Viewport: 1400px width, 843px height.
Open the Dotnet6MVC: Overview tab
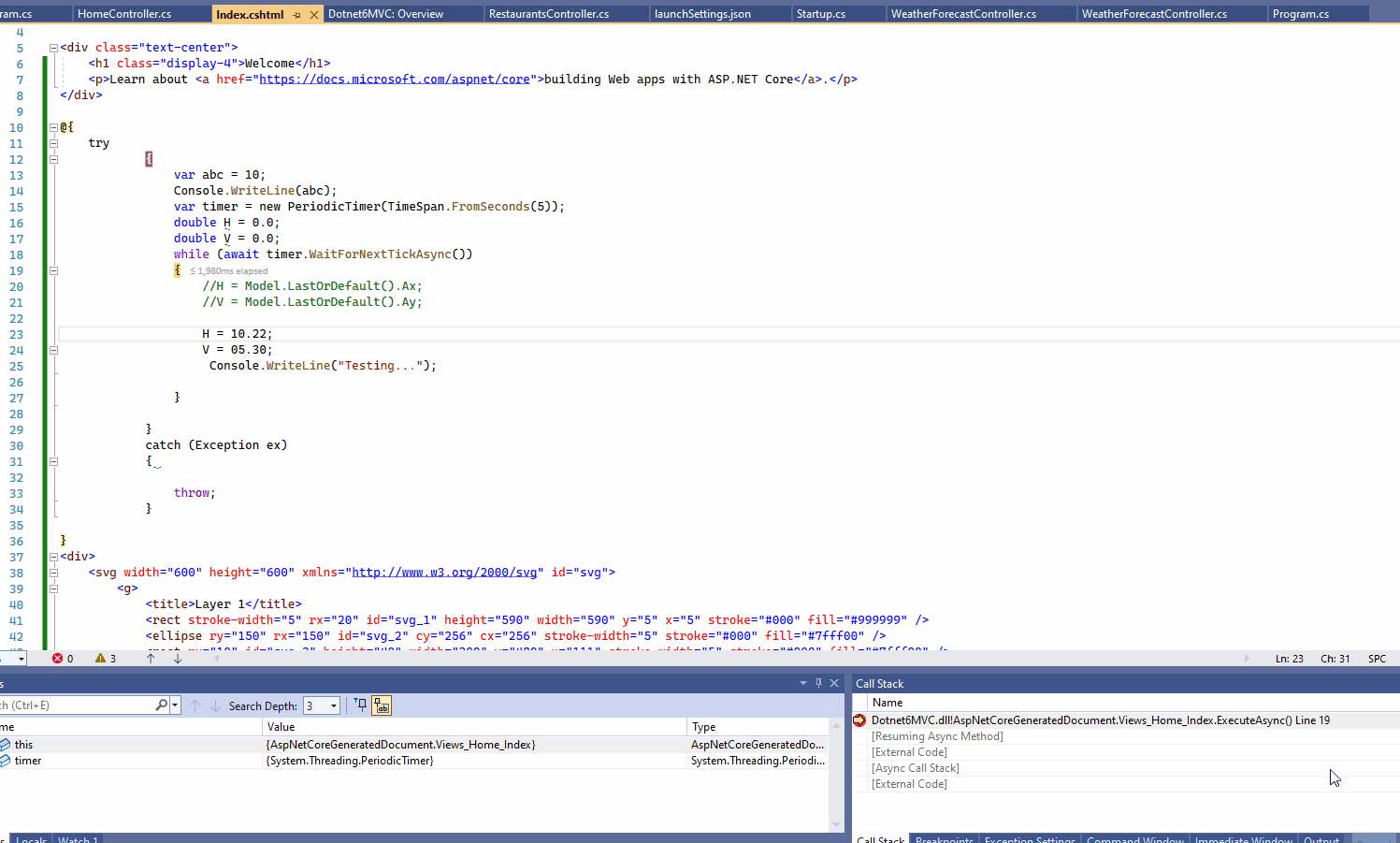[x=385, y=14]
